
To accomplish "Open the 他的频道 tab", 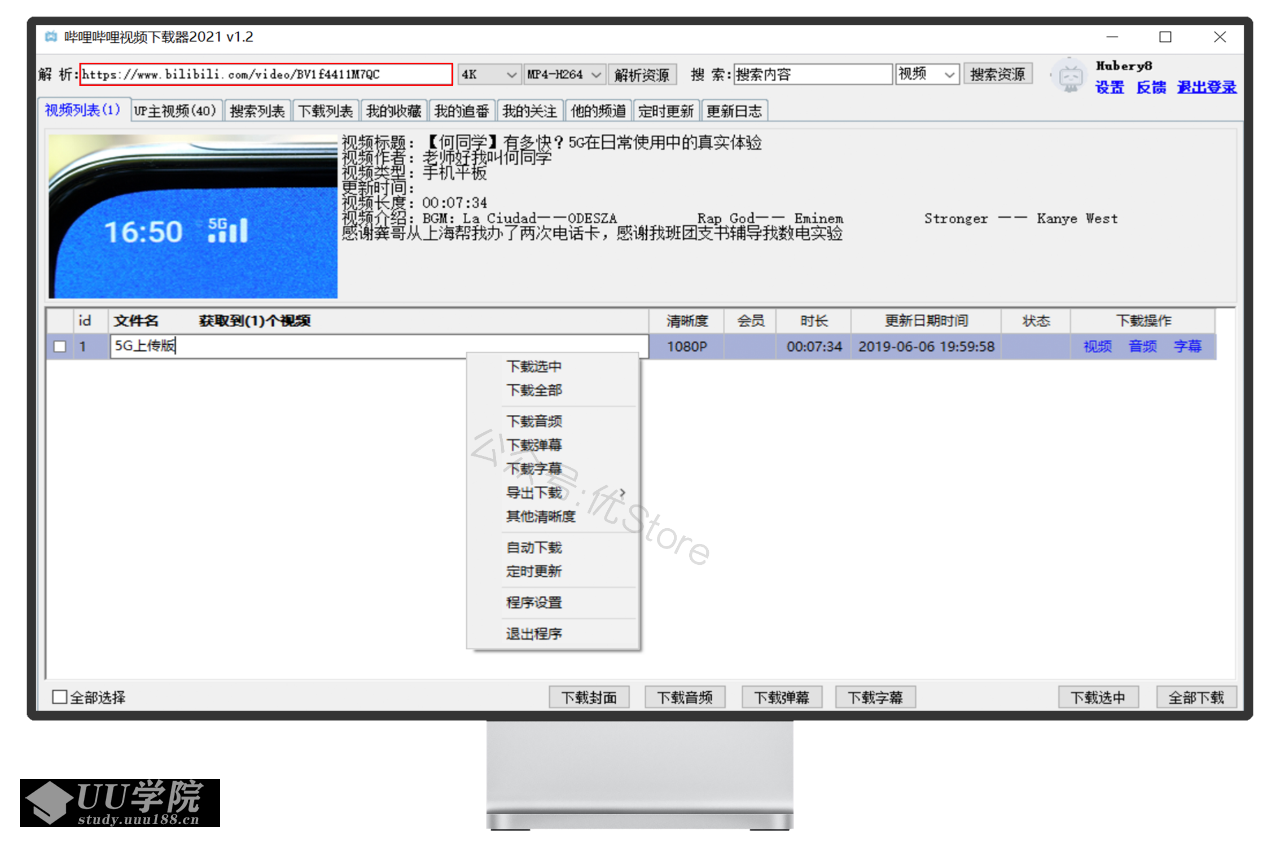I will (598, 111).
